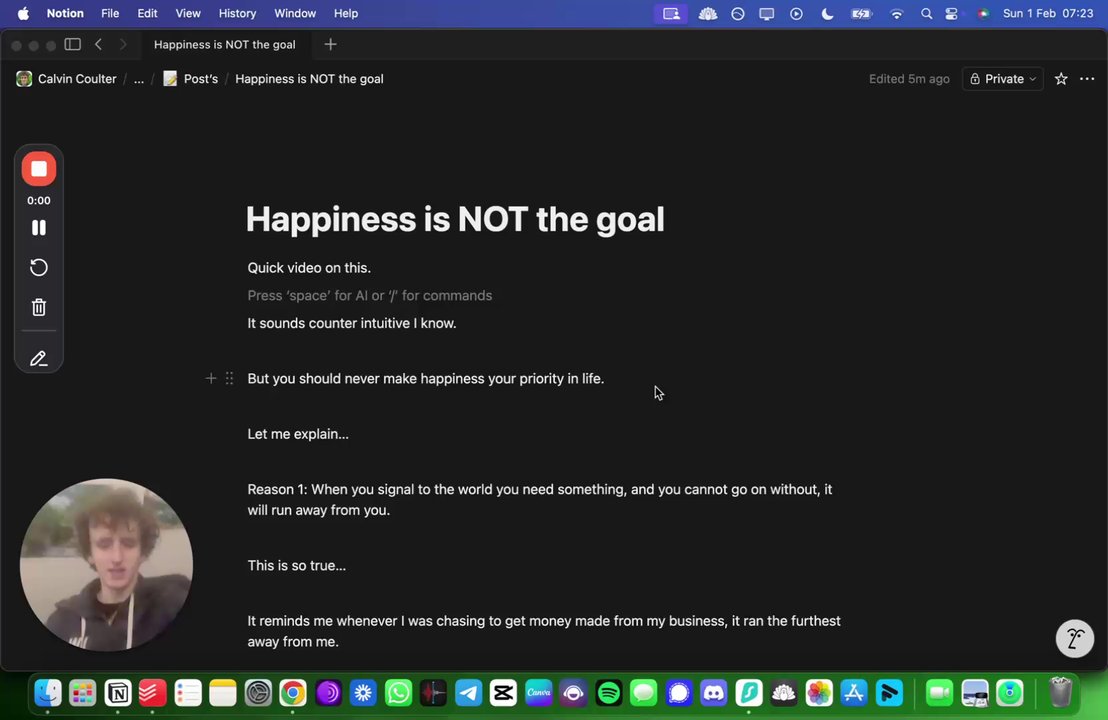Click 'It sounds counter intuitive I know.' text
The height and width of the screenshot is (720, 1108).
coord(352,323)
